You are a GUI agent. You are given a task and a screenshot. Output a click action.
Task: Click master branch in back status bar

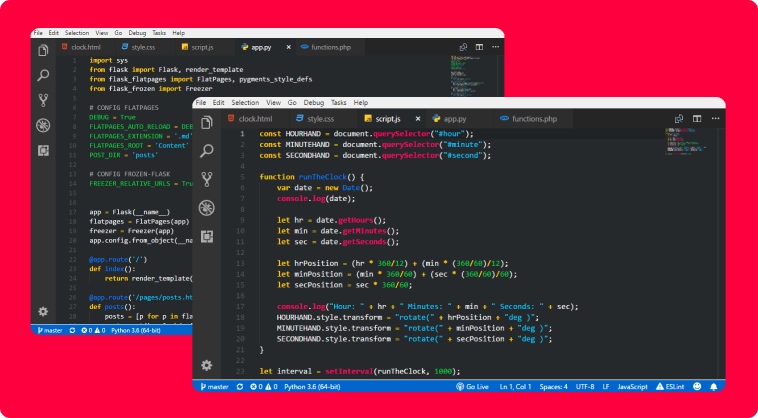click(50, 331)
